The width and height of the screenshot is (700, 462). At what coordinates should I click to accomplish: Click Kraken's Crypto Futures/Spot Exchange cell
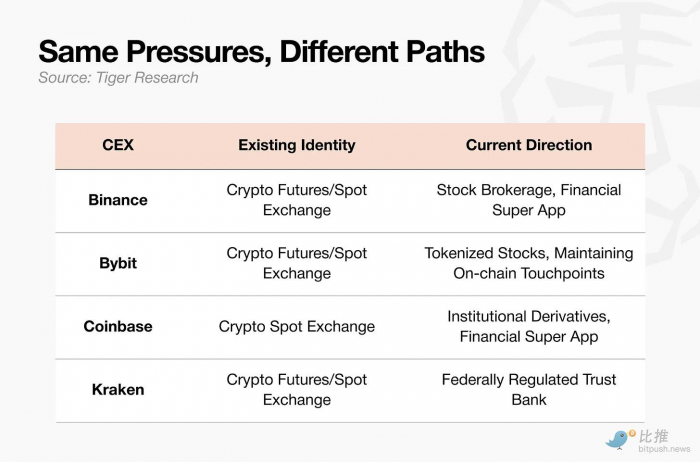coord(297,390)
